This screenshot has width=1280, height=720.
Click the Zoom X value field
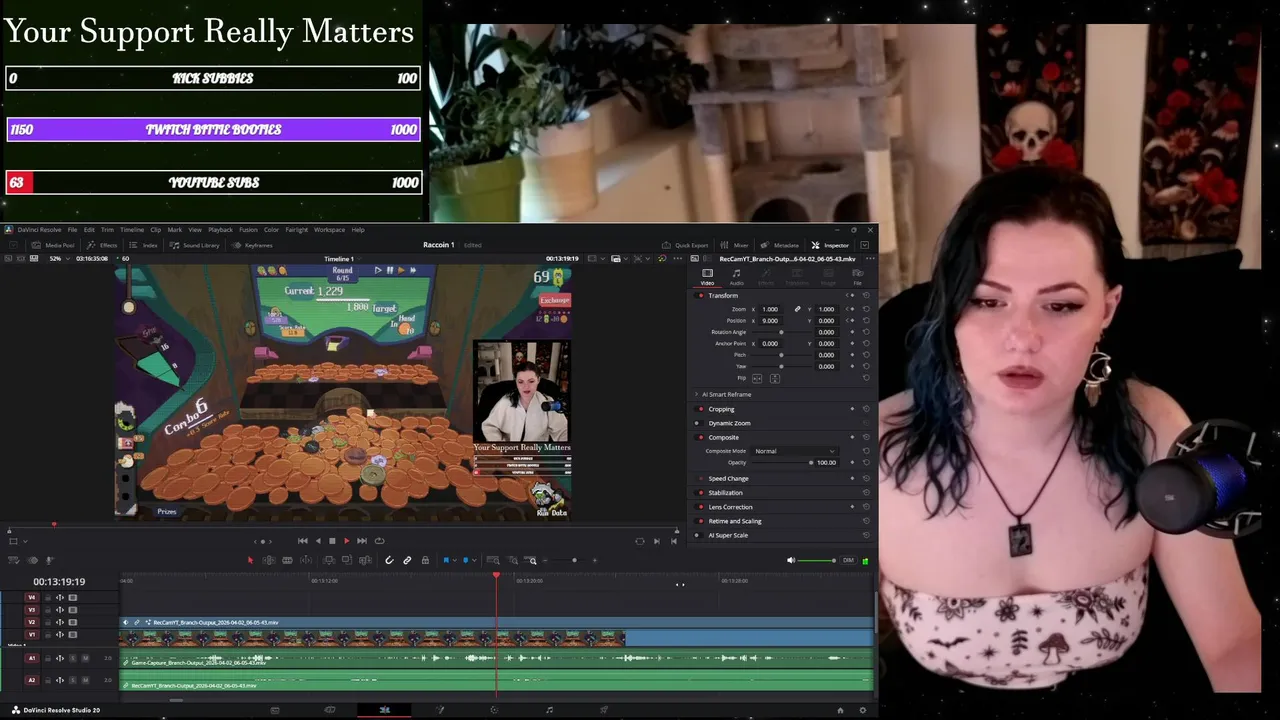pos(770,309)
